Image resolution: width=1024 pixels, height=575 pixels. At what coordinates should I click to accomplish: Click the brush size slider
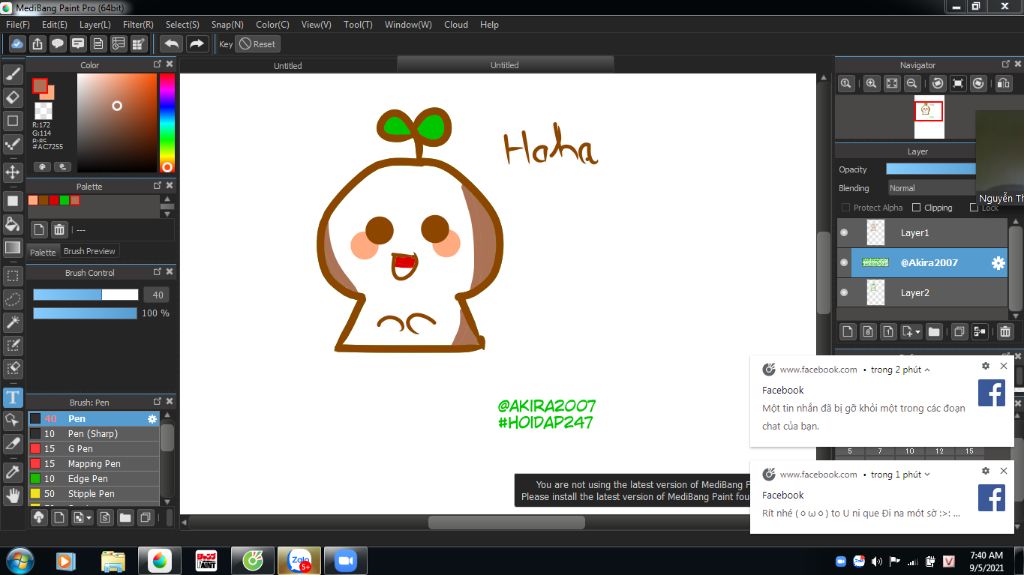tap(86, 295)
